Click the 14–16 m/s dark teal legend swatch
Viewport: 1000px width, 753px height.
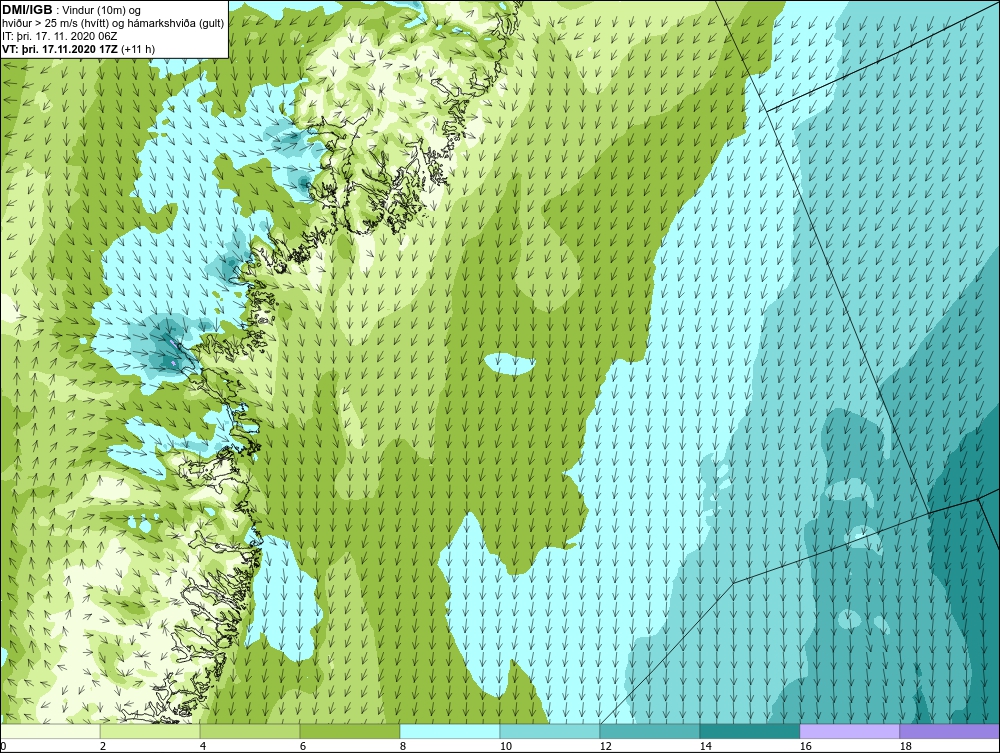(x=749, y=731)
